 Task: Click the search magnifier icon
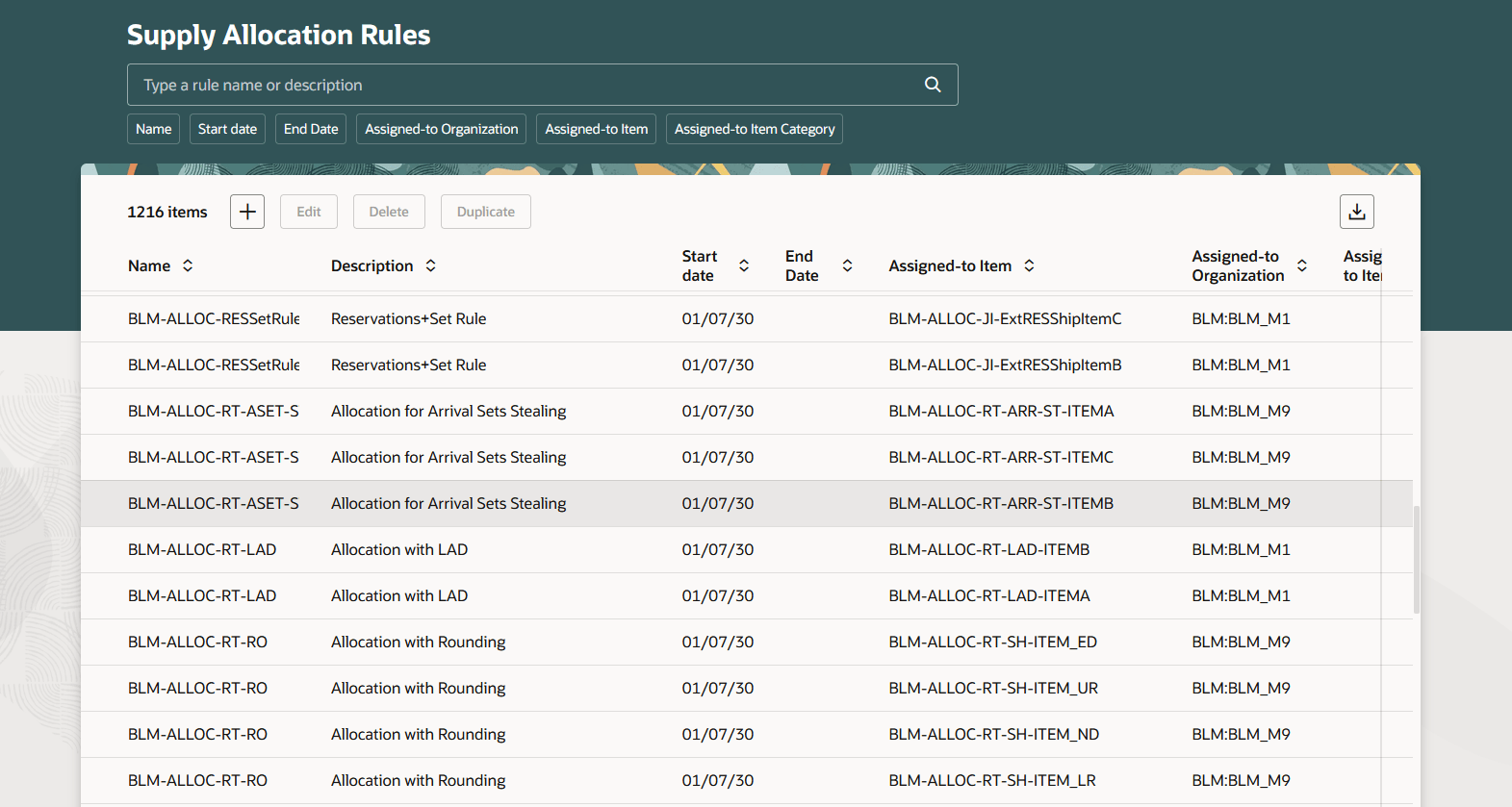click(x=932, y=85)
